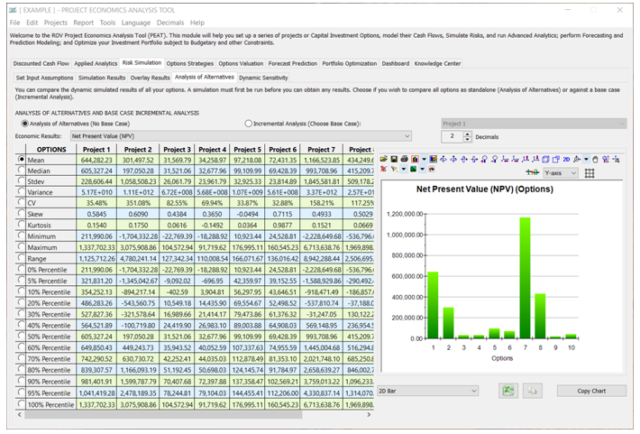Open dropdown arrow next to landscape image icon
The height and width of the screenshot is (434, 640).
422,169
